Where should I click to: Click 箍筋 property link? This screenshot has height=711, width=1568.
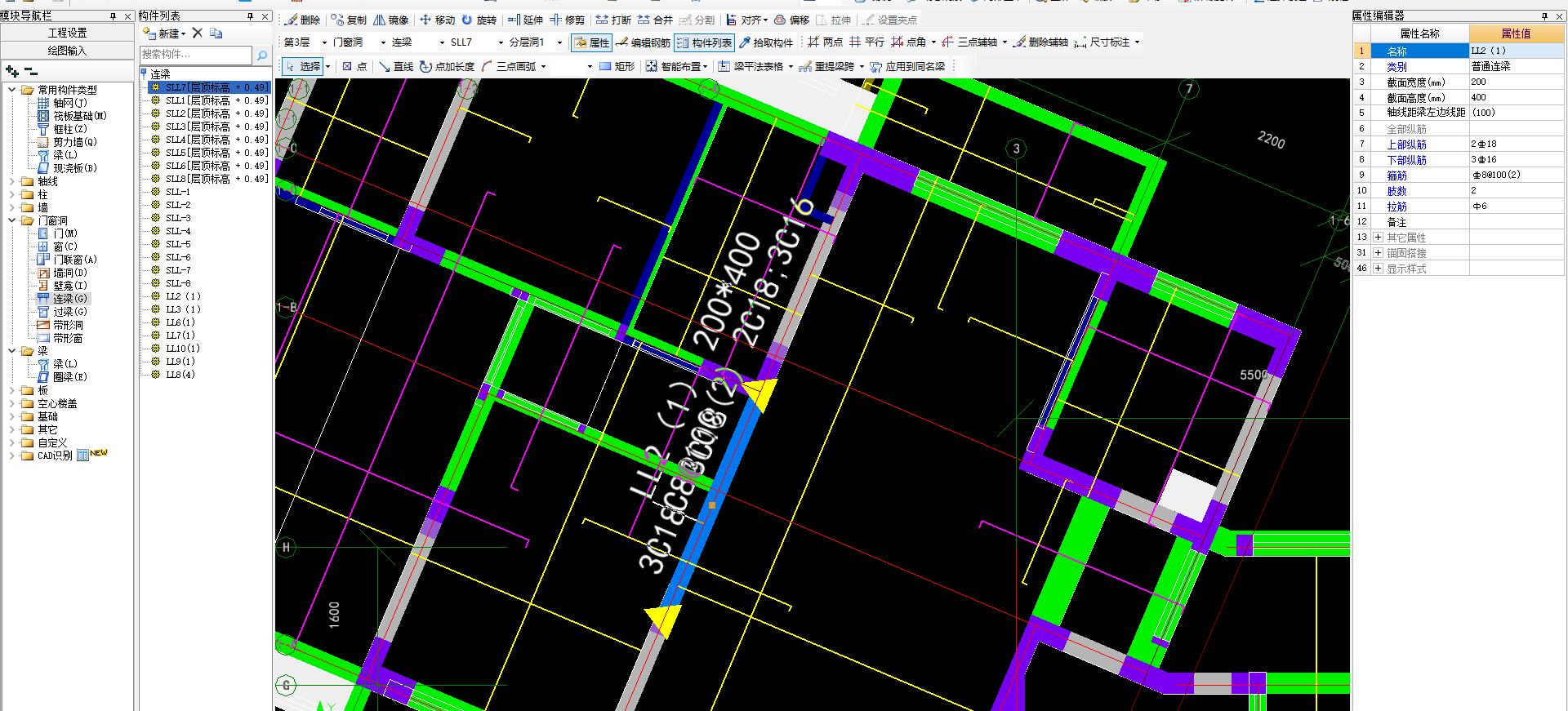(1396, 176)
